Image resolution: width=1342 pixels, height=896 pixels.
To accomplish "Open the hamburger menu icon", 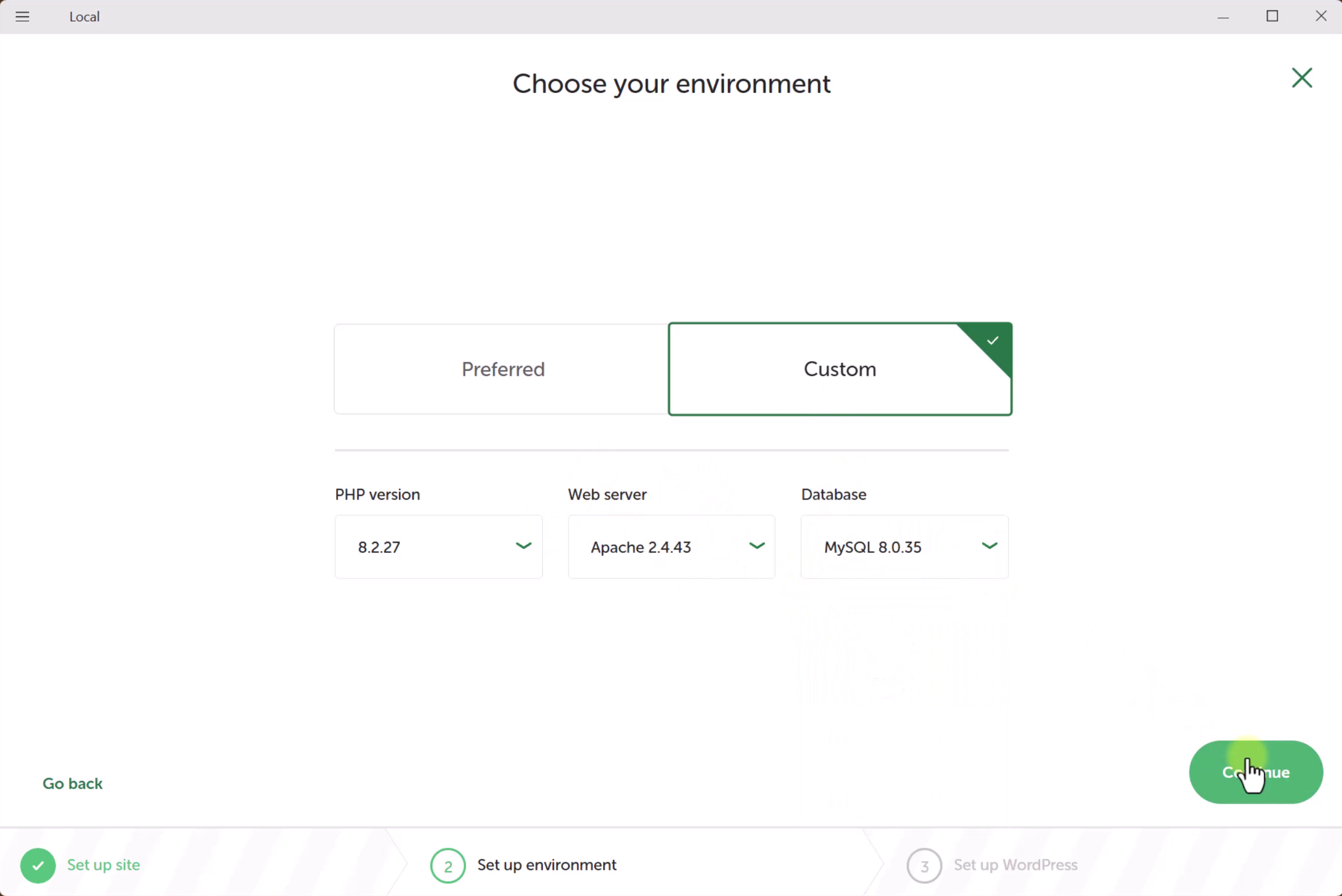I will [22, 16].
